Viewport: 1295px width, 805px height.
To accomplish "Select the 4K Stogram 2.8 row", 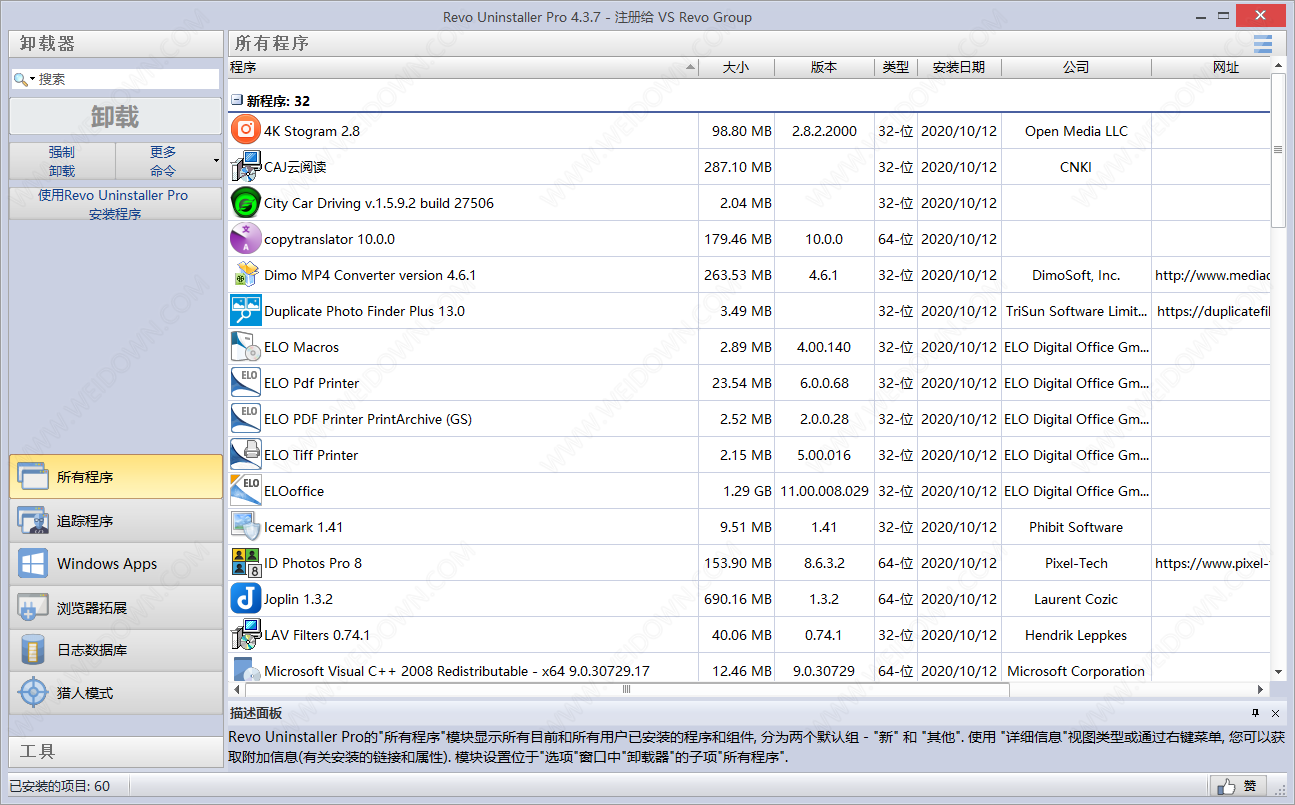I will click(x=749, y=131).
